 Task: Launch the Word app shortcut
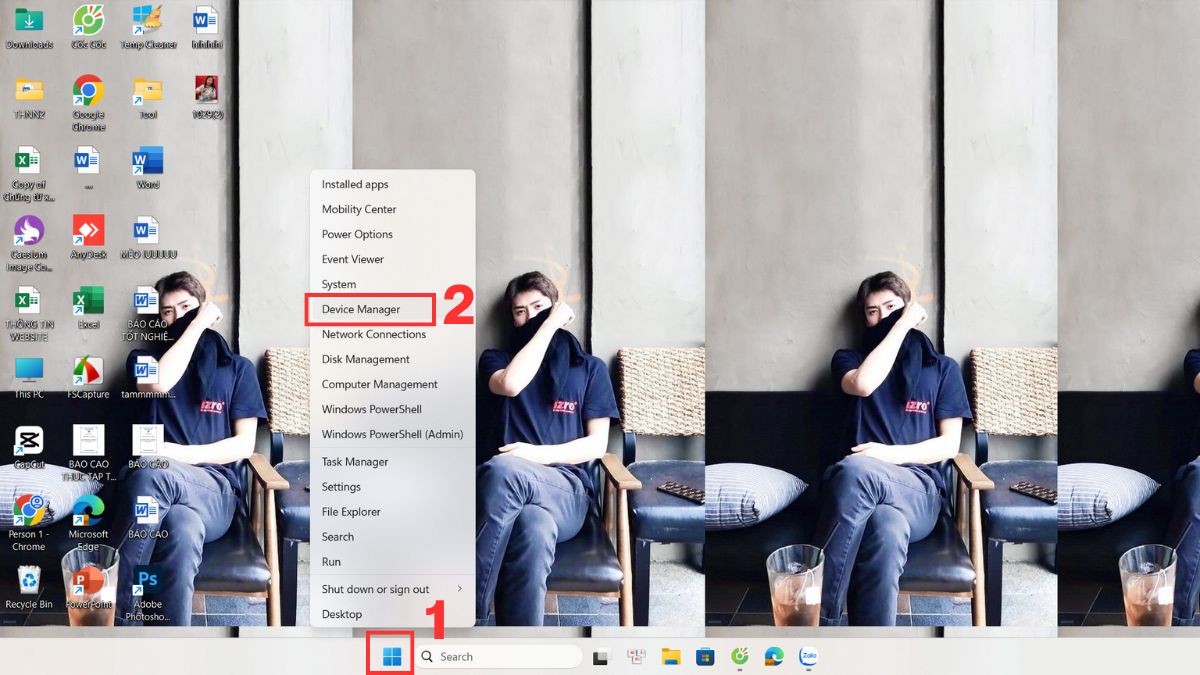[x=148, y=168]
